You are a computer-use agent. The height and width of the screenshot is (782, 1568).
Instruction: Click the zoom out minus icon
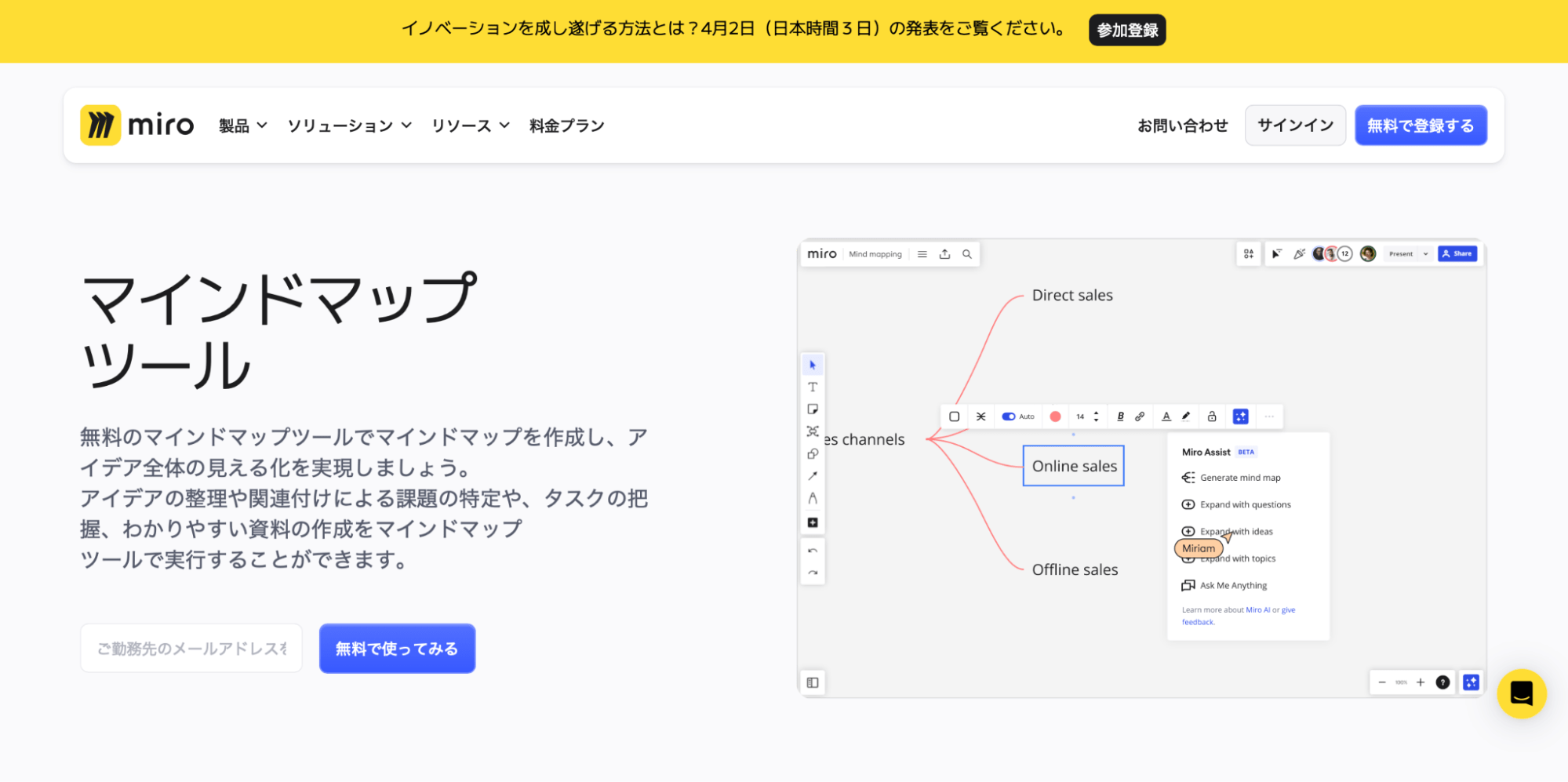1382,682
